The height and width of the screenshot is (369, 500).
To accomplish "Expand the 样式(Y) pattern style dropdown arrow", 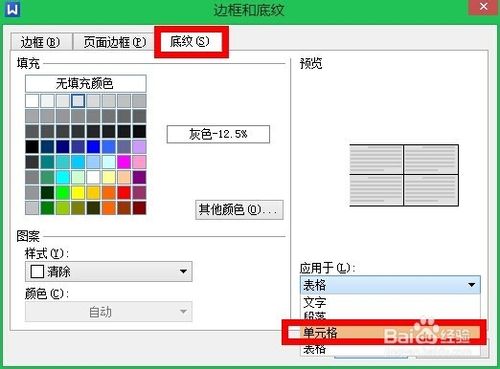I will [x=183, y=271].
